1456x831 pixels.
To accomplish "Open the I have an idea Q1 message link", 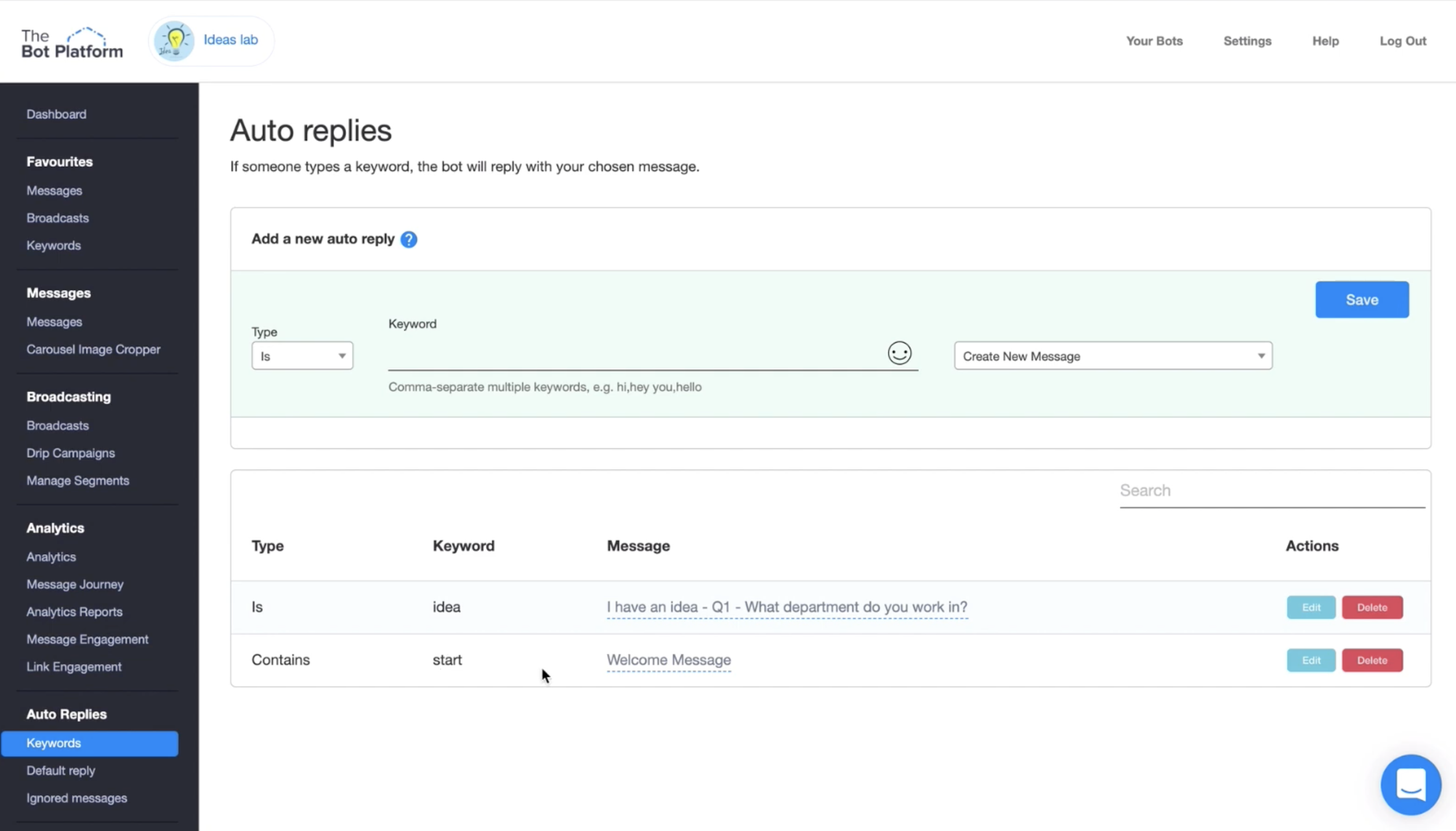I will click(x=787, y=607).
